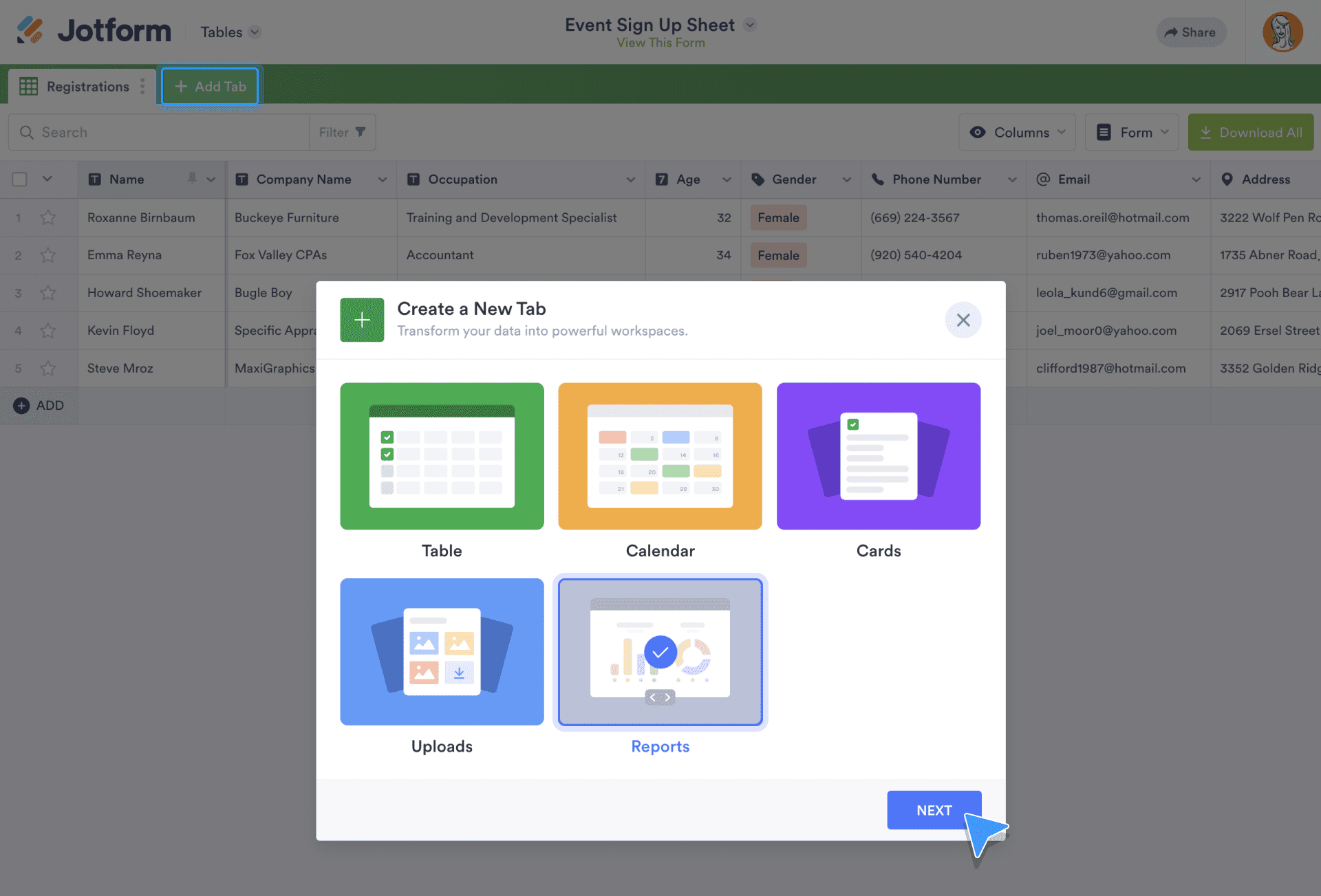Click the Form button list icon
This screenshot has width=1321, height=896.
pos(1104,132)
